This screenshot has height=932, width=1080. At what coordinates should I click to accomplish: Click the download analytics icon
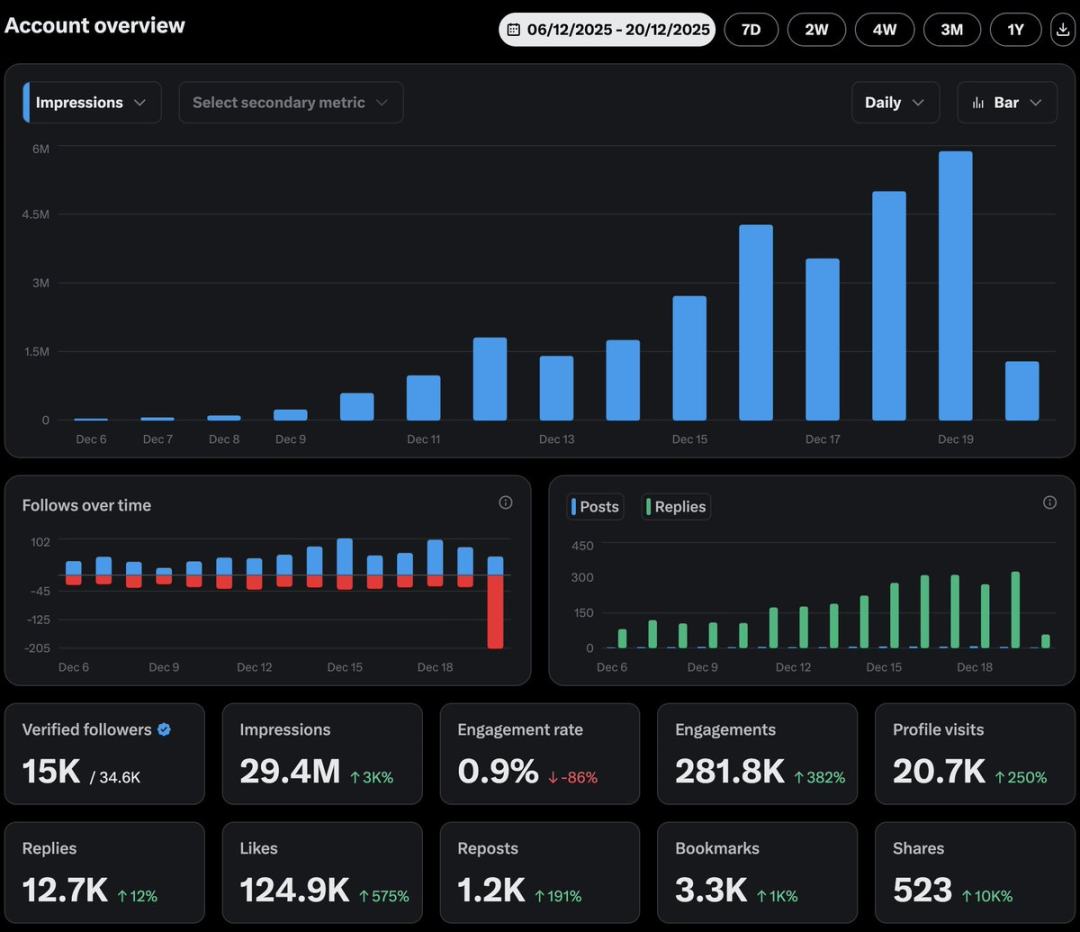[1062, 30]
